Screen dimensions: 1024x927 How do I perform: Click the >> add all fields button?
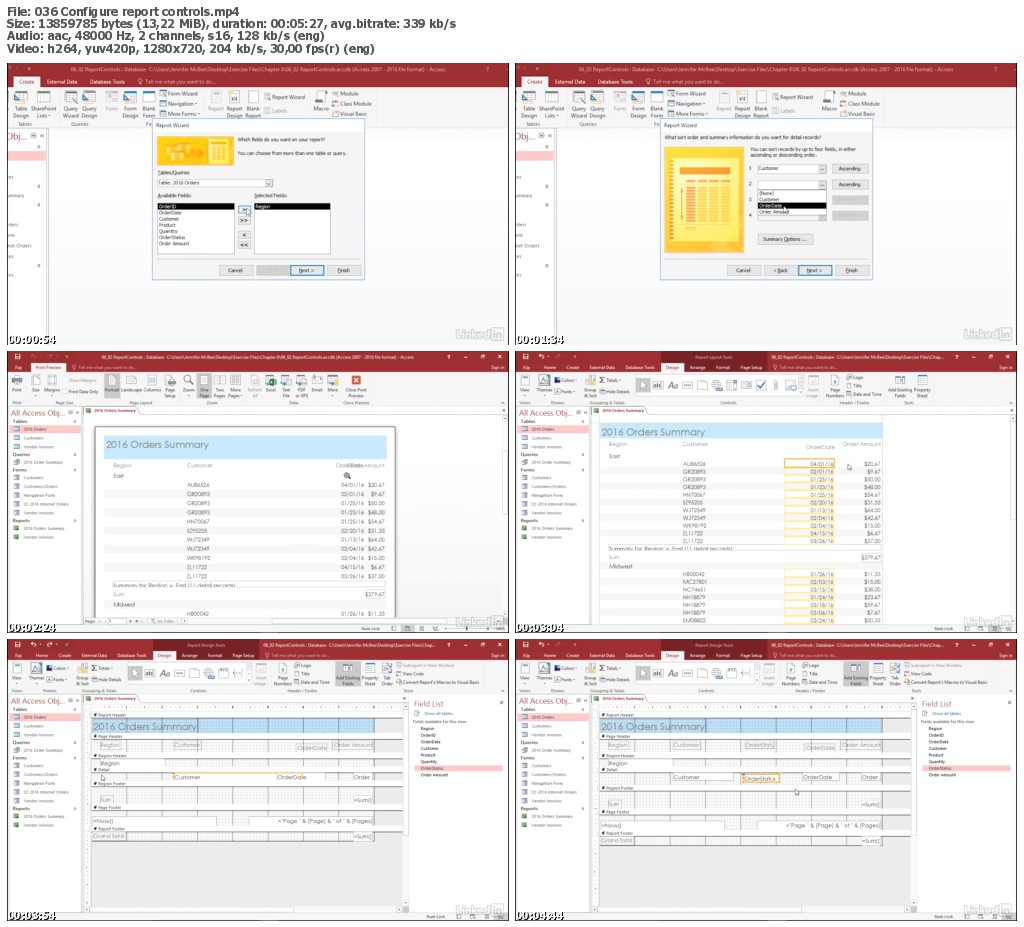[244, 221]
